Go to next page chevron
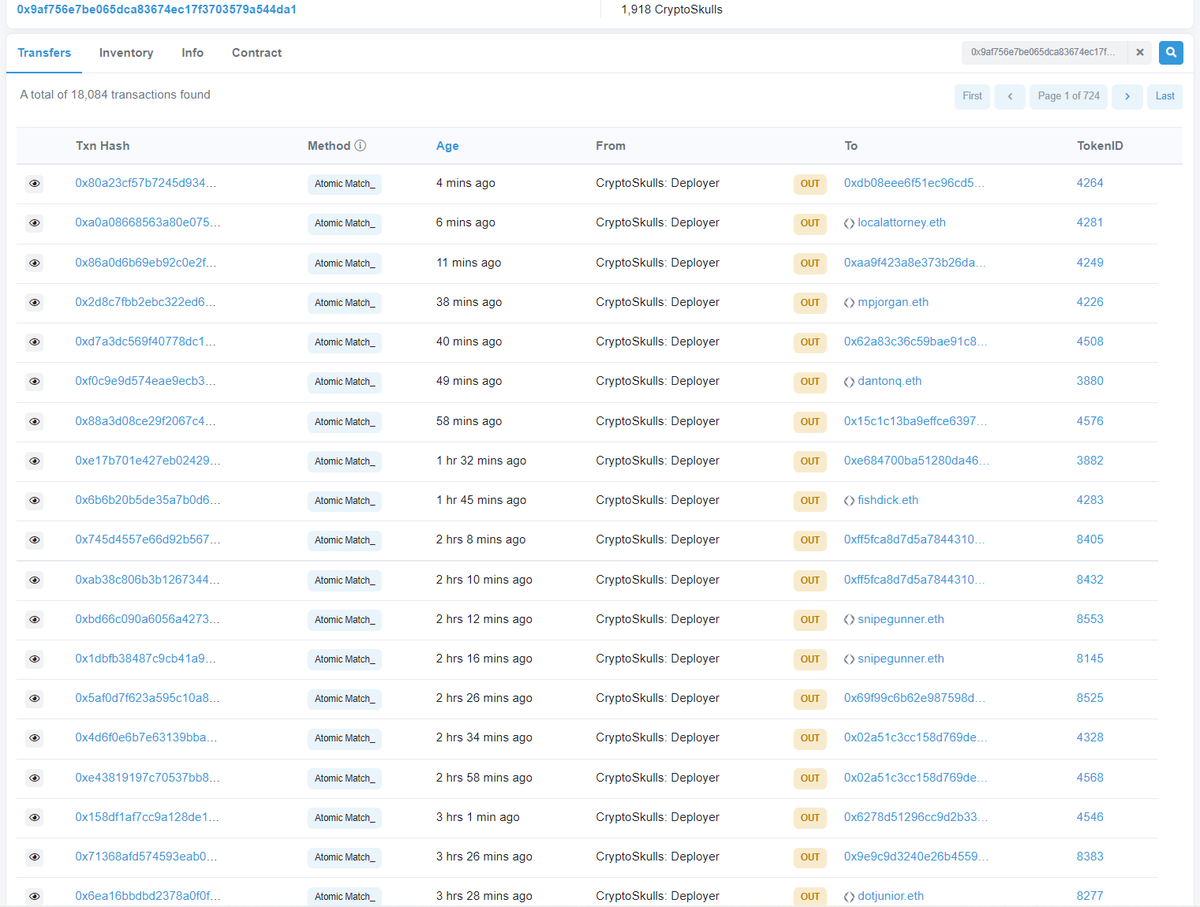 1127,96
